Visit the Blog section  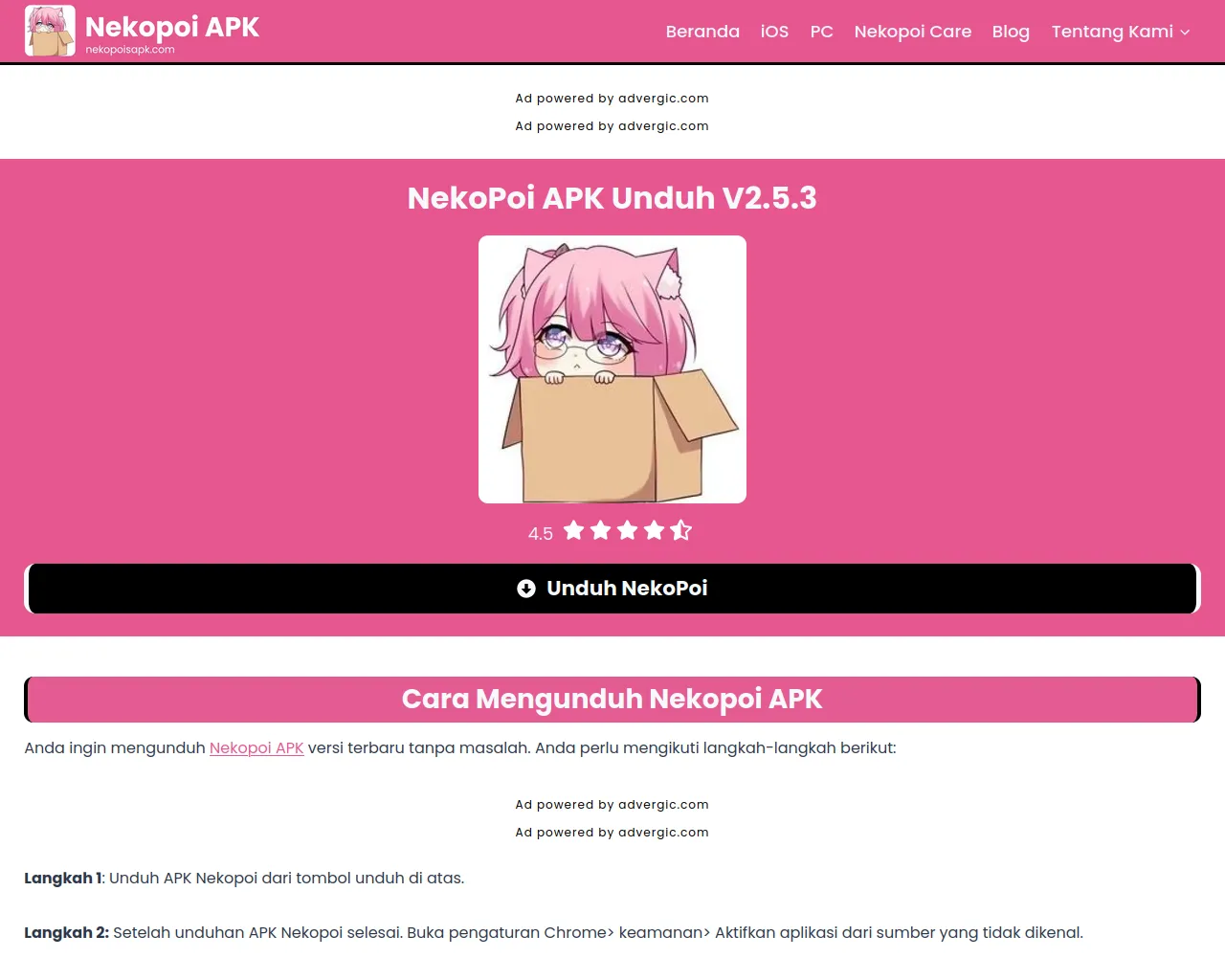1011,32
